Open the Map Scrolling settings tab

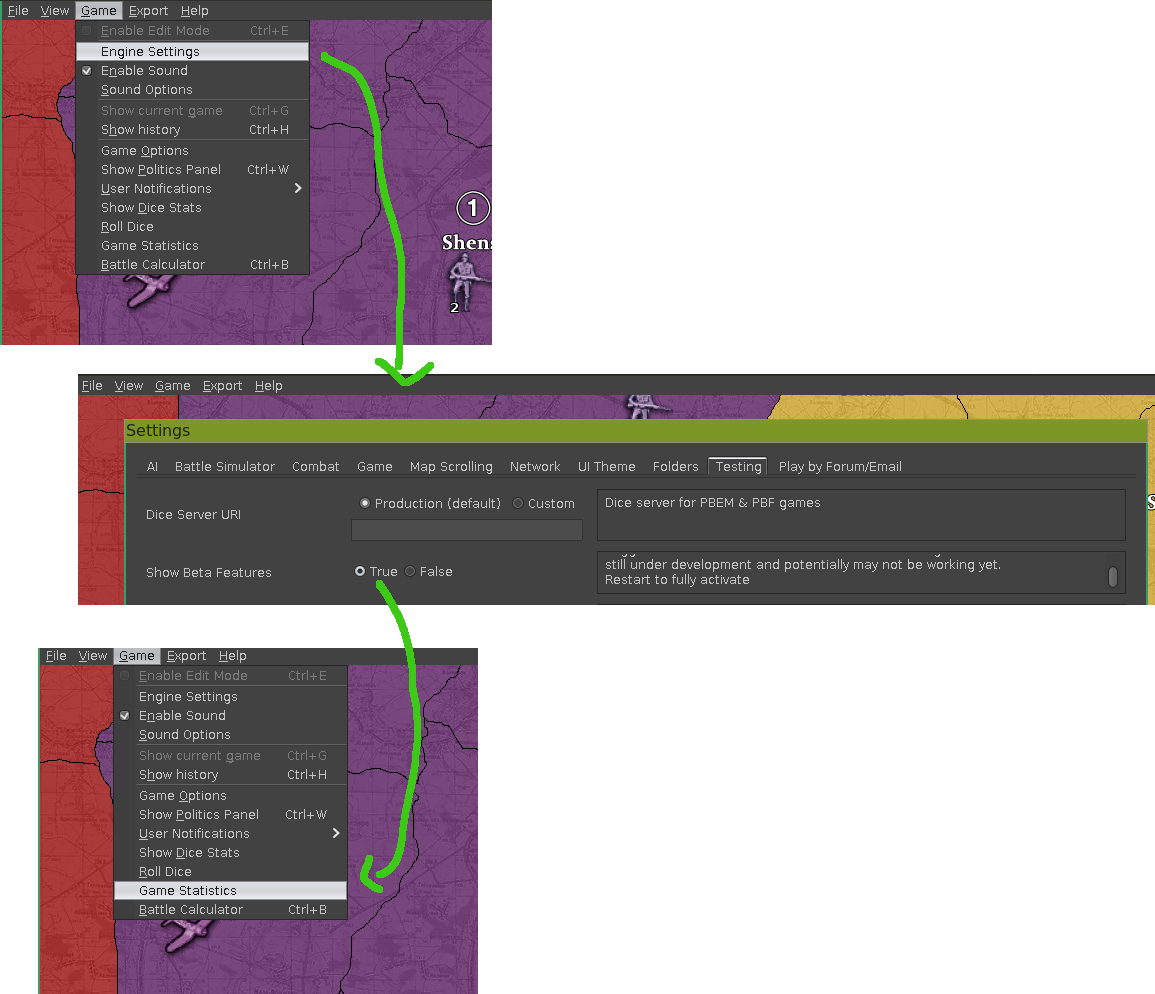click(x=451, y=467)
